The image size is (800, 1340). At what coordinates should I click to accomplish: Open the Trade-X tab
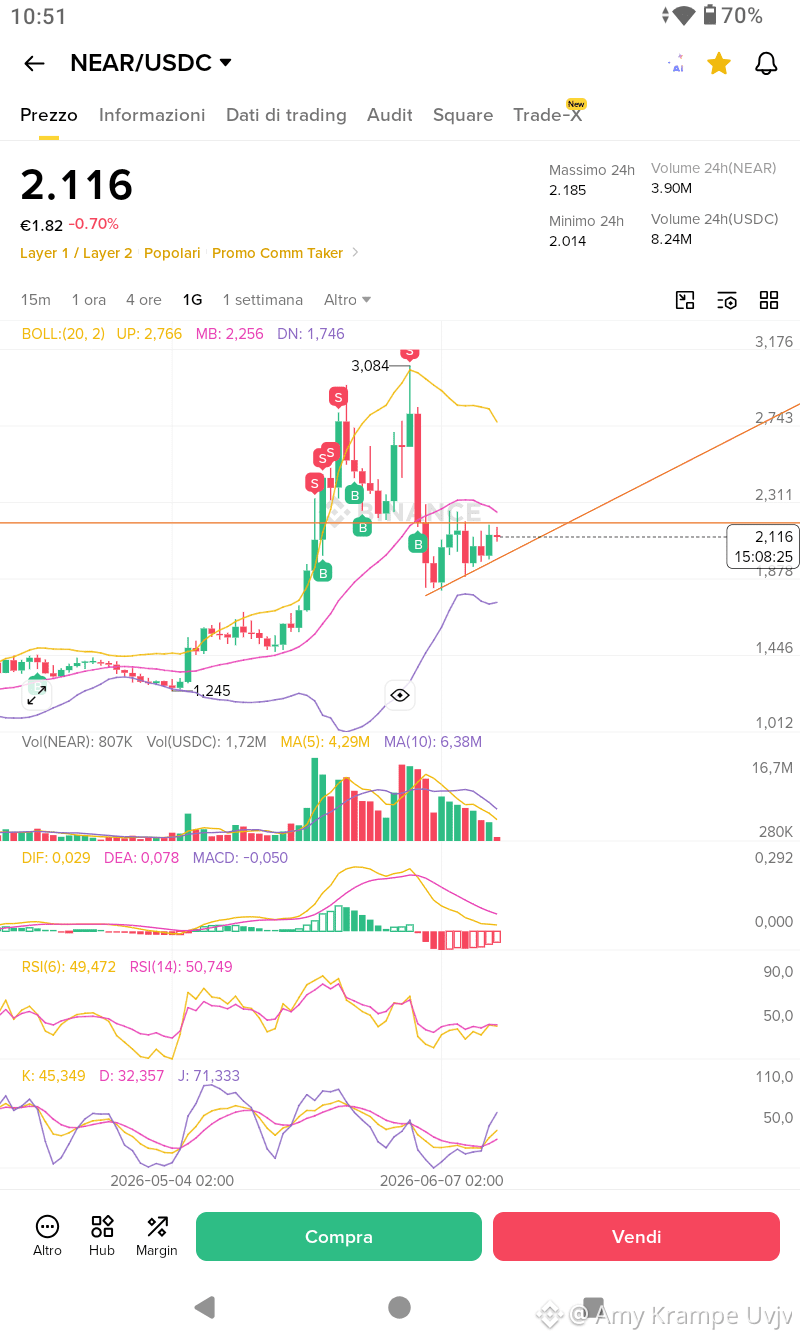point(548,114)
